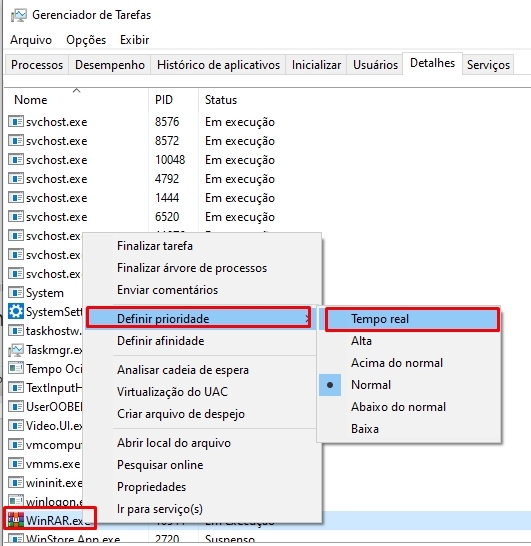Image resolution: width=531 pixels, height=546 pixels.
Task: Switch to the Processos tab
Action: click(37, 65)
